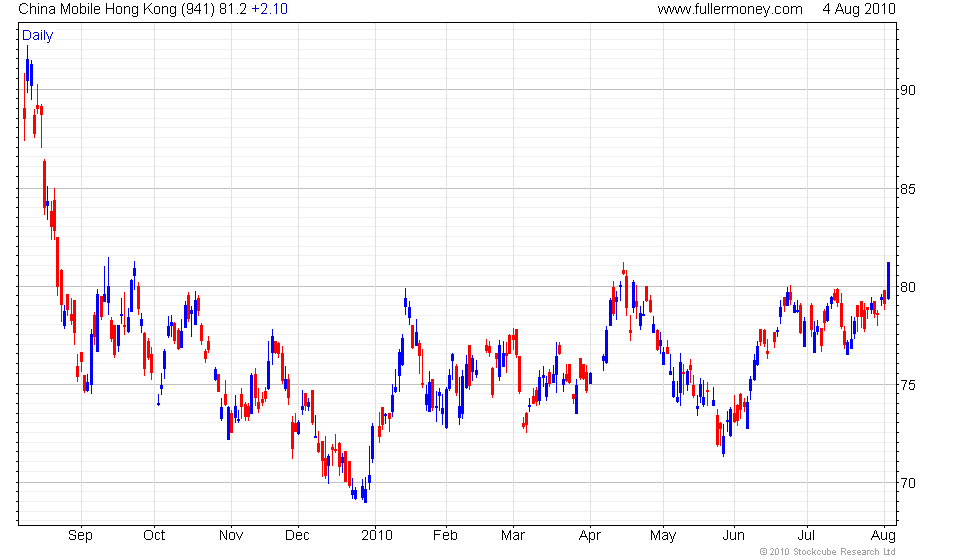The image size is (980, 560).
Task: Click the 'May' month label on time axis
Action: (x=663, y=536)
